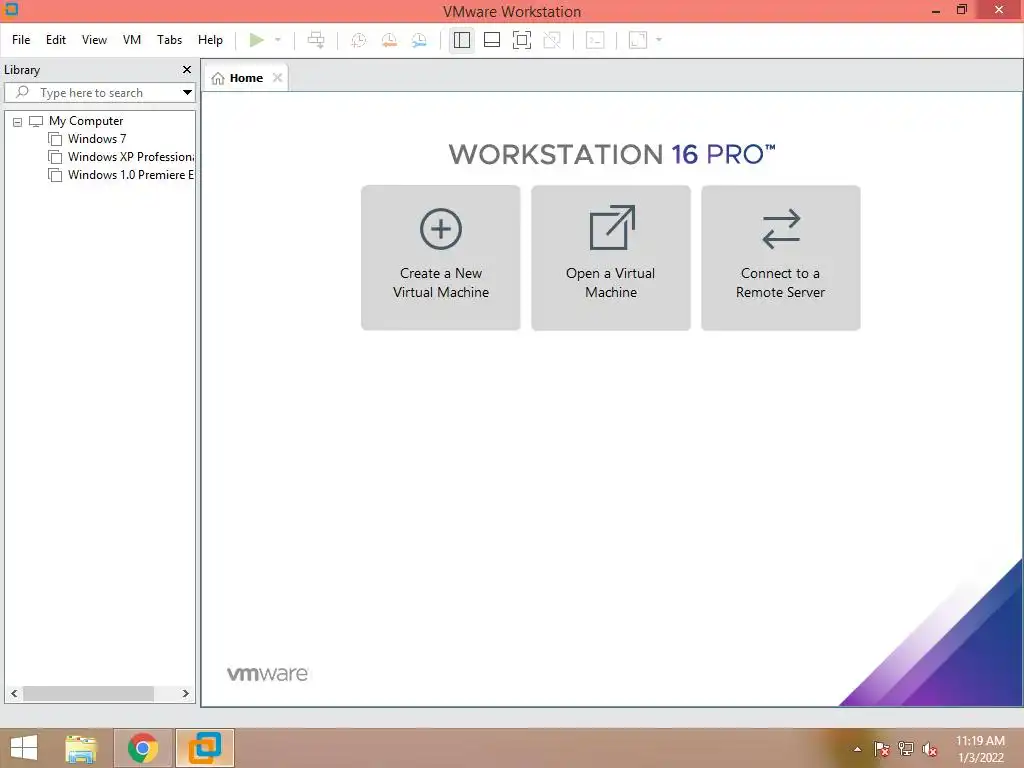This screenshot has width=1024, height=768.
Task: Click Connect to a Remote Server
Action: [780, 258]
